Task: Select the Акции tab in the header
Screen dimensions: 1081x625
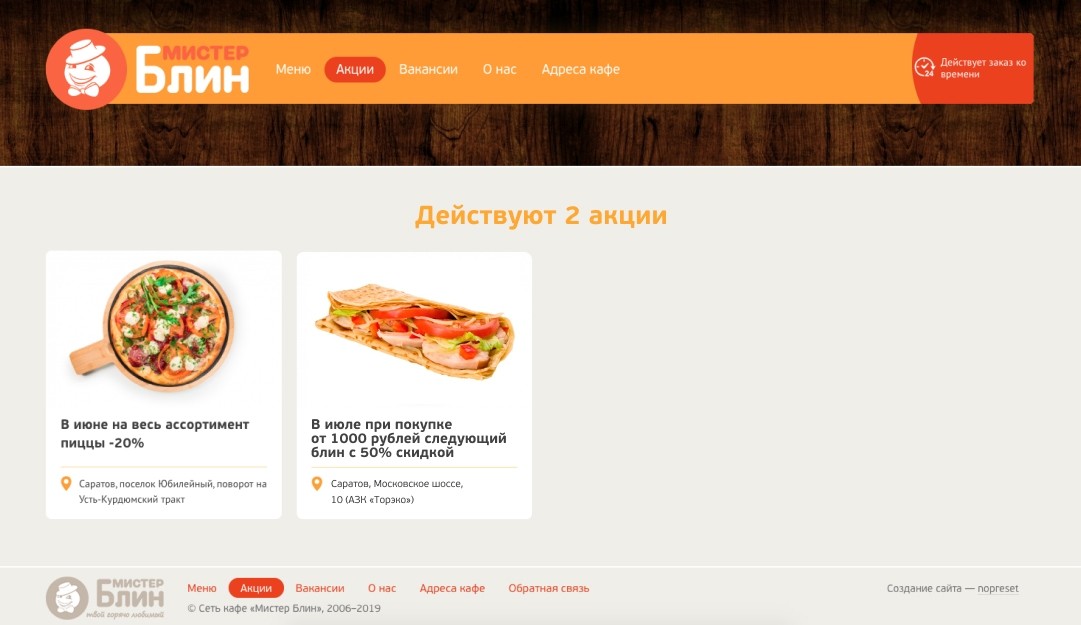Action: [355, 70]
